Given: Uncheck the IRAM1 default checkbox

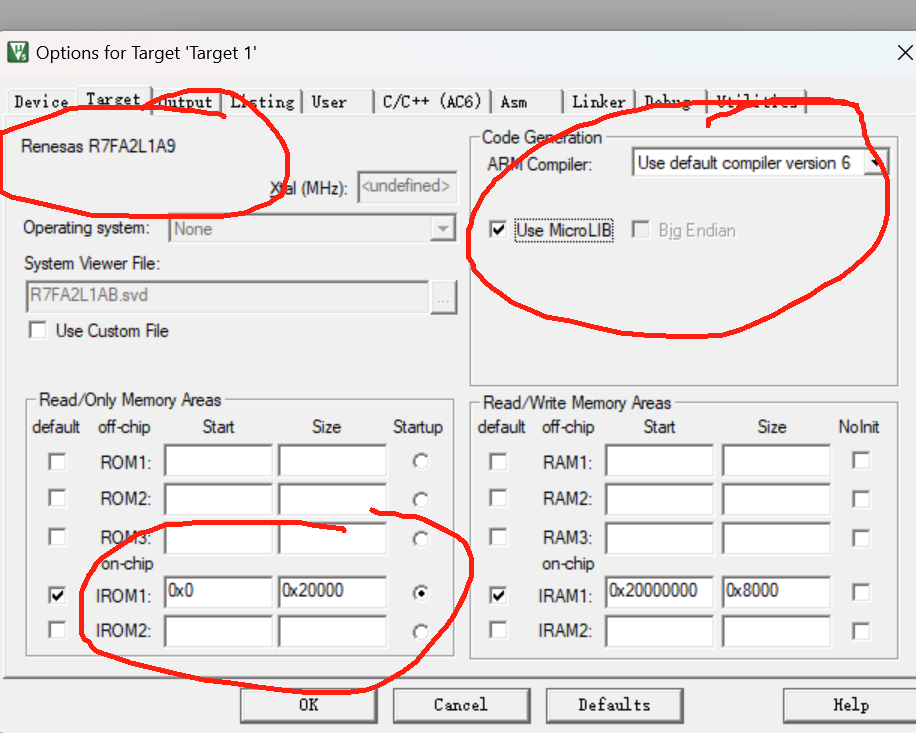Looking at the screenshot, I should tap(498, 595).
